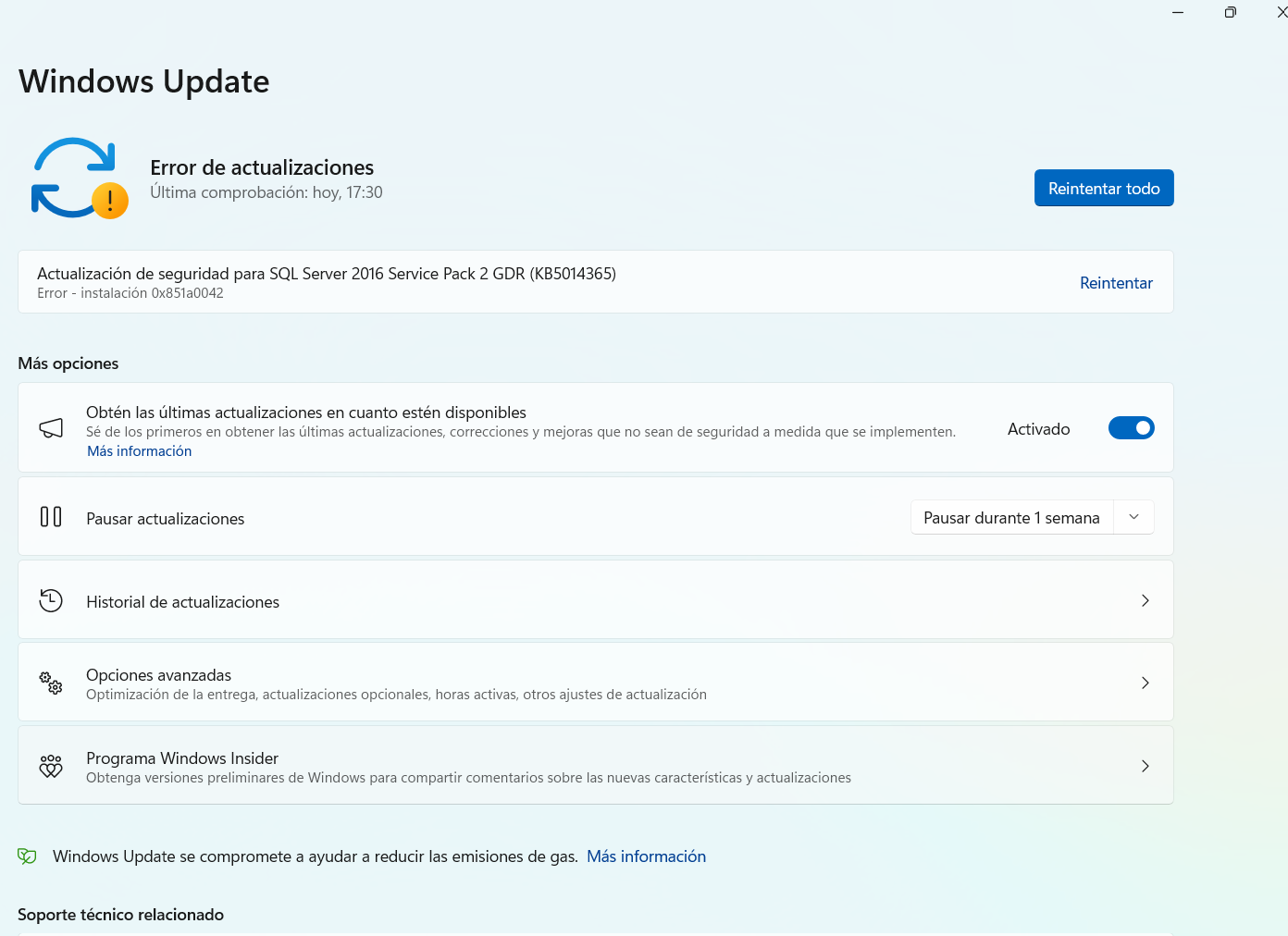The height and width of the screenshot is (936, 1288).
Task: Expand Historial de actualizaciones chevron
Action: [1146, 601]
